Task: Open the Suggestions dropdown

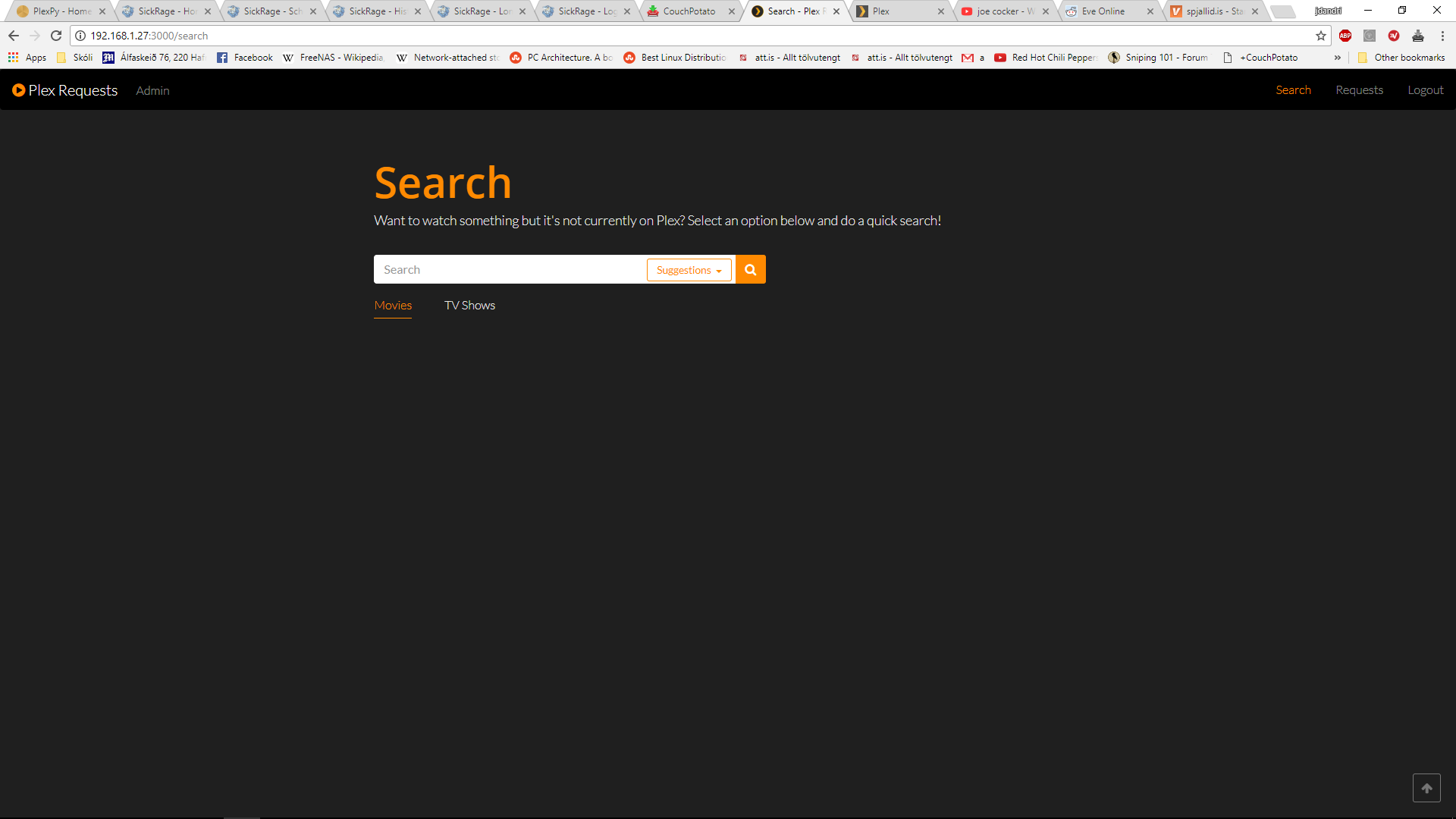Action: (x=688, y=270)
